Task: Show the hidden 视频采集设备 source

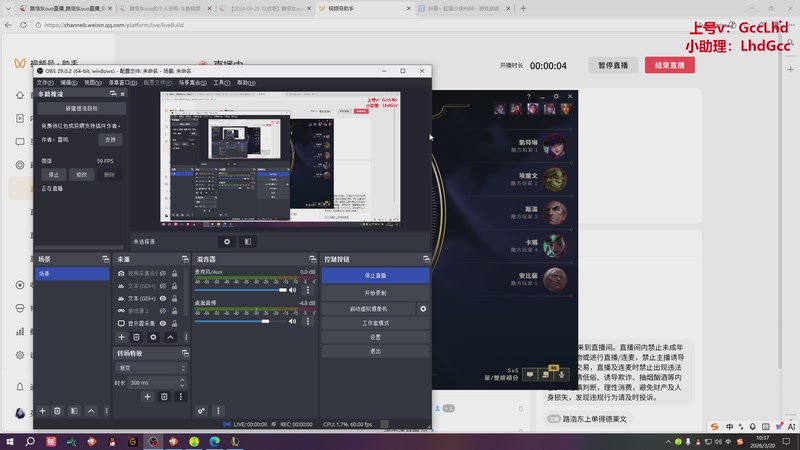Action: click(163, 273)
